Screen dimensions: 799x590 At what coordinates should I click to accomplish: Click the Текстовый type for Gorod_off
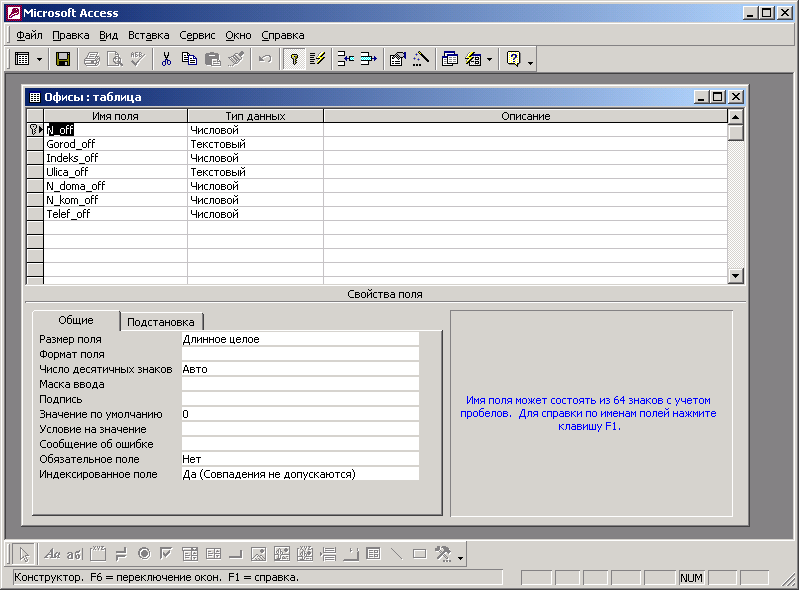click(255, 144)
